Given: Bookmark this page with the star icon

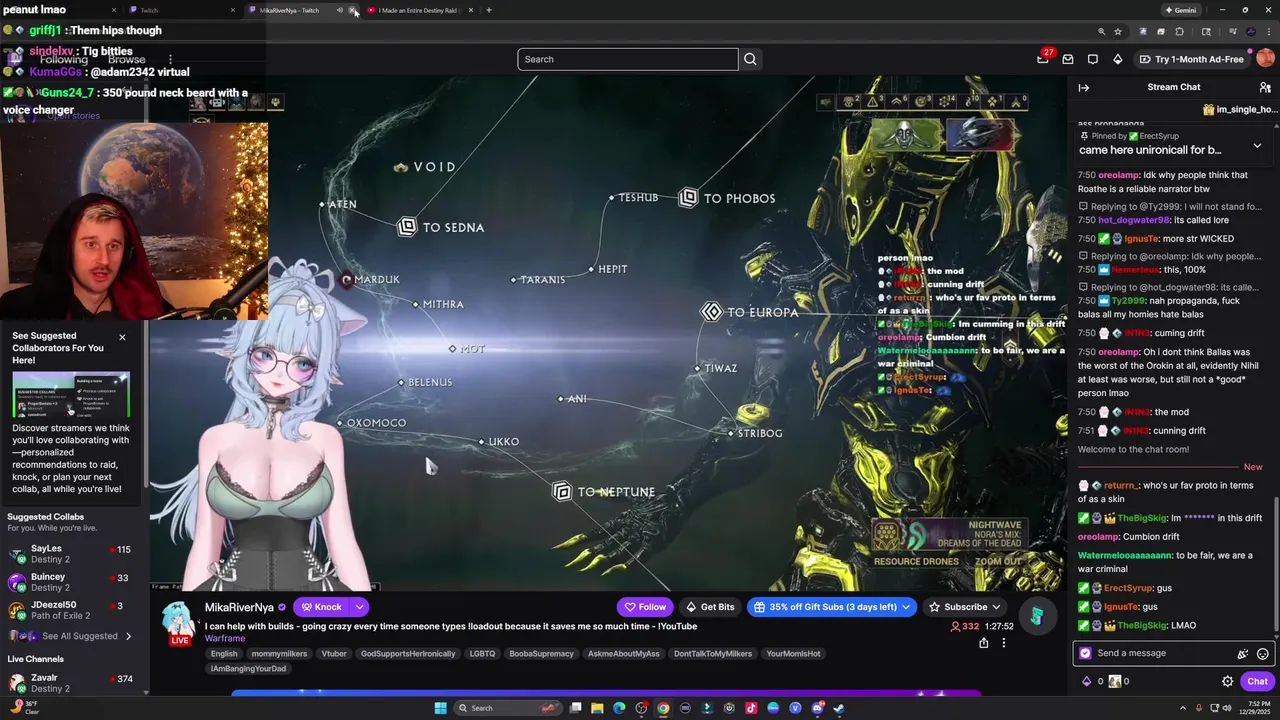Looking at the screenshot, I should click(1118, 32).
